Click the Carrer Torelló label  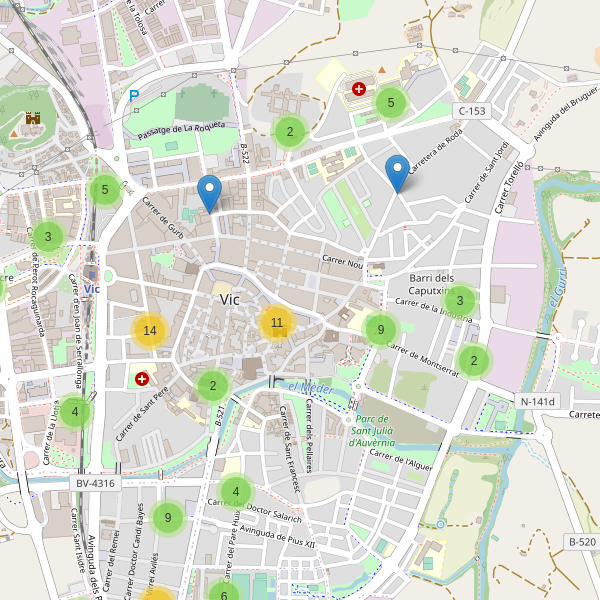[509, 187]
